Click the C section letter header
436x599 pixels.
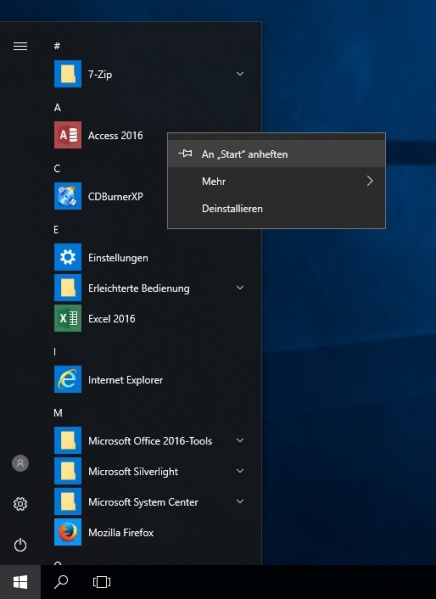point(57,168)
